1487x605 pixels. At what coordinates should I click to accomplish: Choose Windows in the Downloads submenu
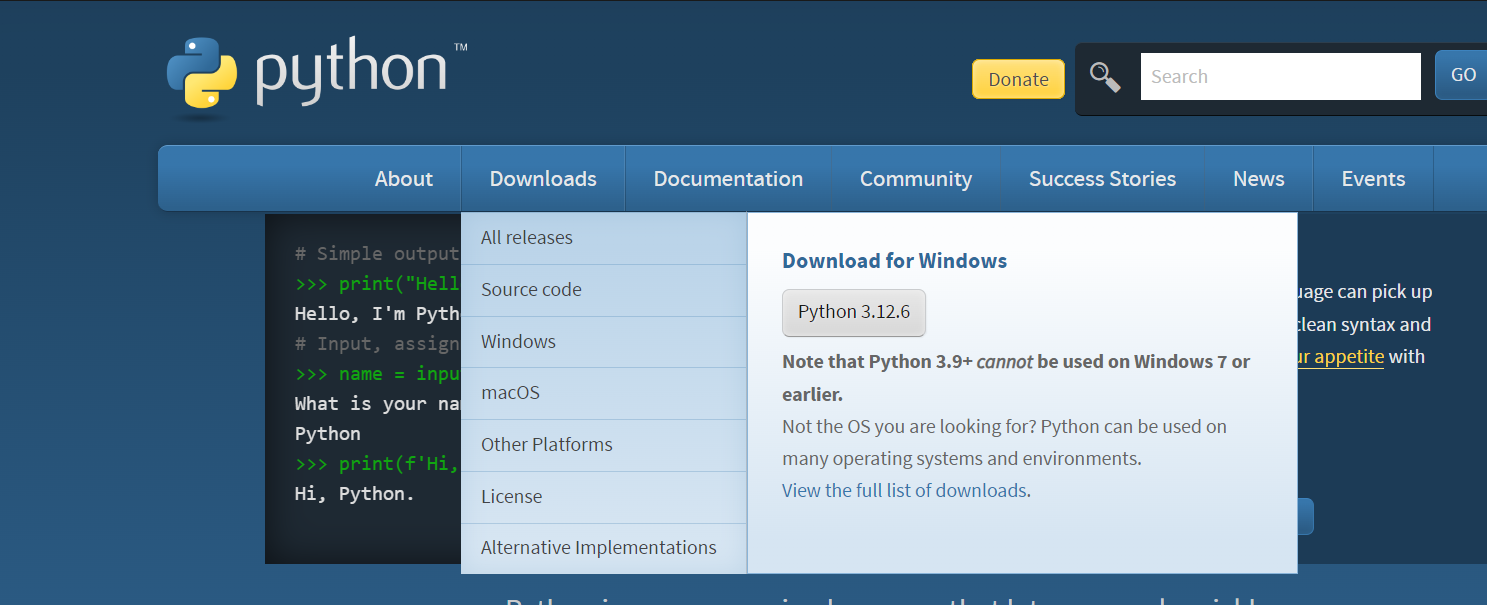tap(604, 342)
